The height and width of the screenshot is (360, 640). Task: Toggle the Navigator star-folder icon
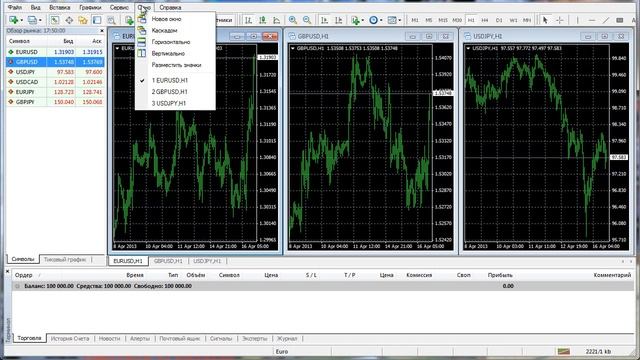coord(83,20)
